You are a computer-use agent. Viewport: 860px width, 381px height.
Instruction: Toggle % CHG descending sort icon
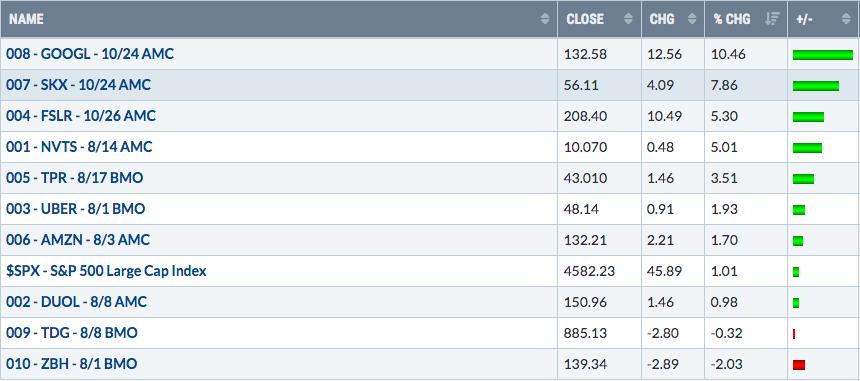click(772, 19)
